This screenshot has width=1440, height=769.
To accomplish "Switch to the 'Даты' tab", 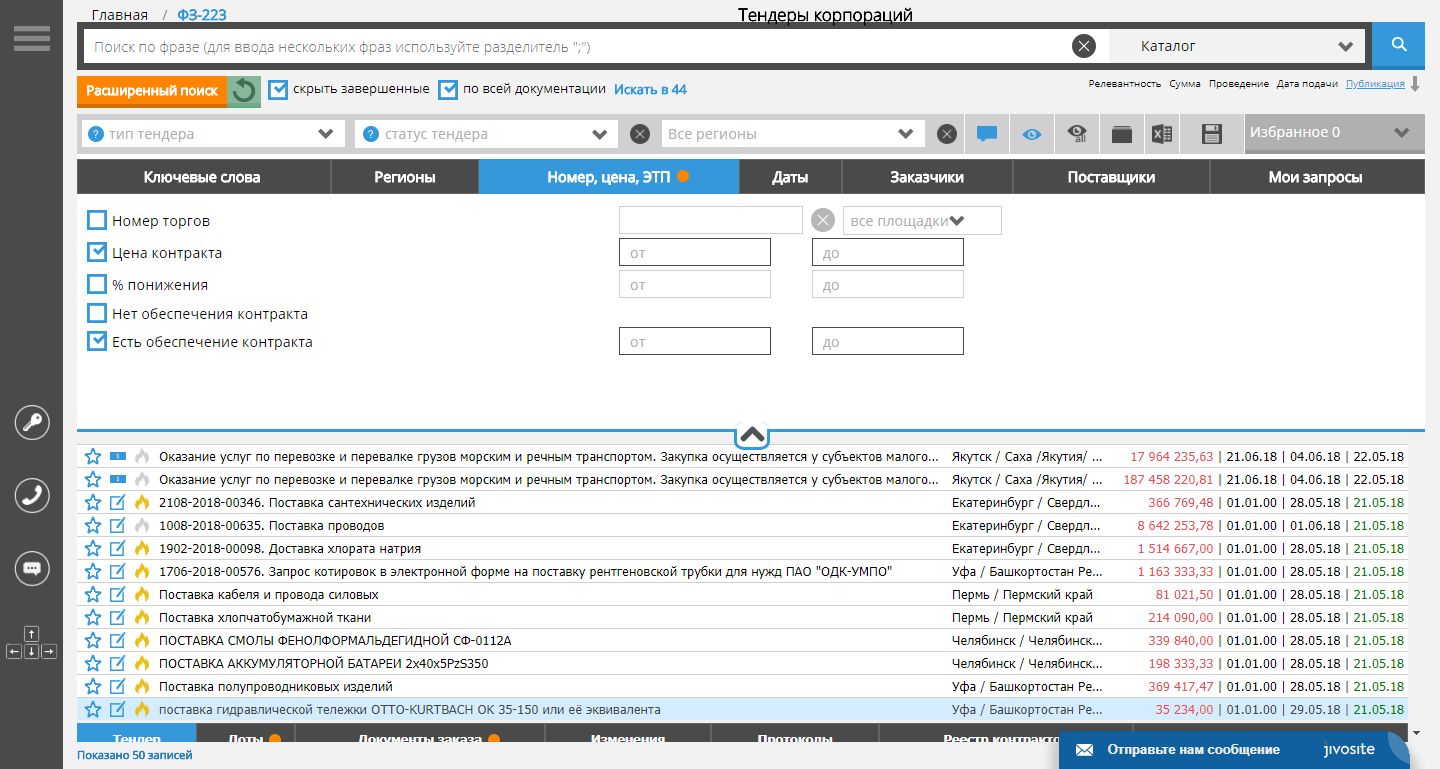I will pyautogui.click(x=791, y=177).
